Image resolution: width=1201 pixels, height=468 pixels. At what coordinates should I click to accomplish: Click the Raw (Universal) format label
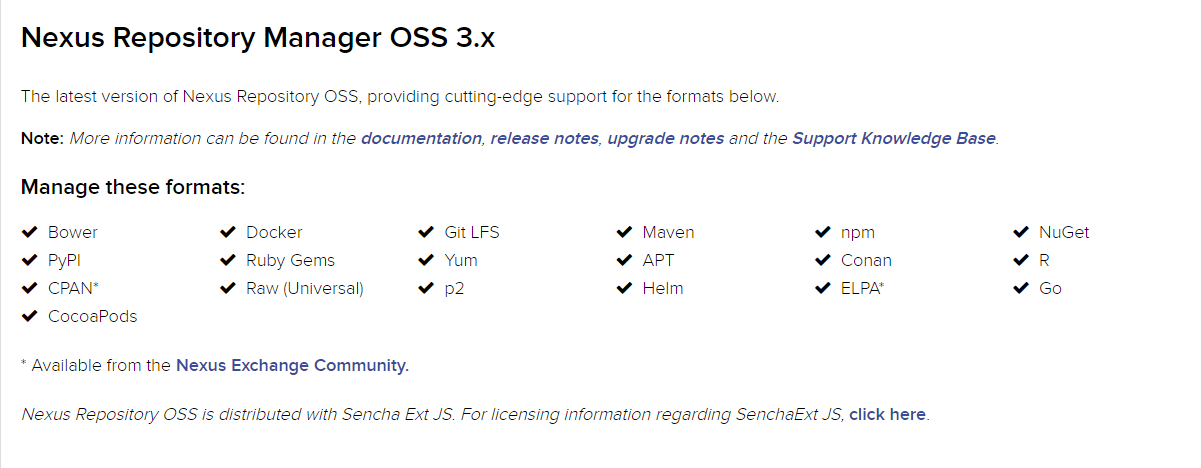point(305,288)
